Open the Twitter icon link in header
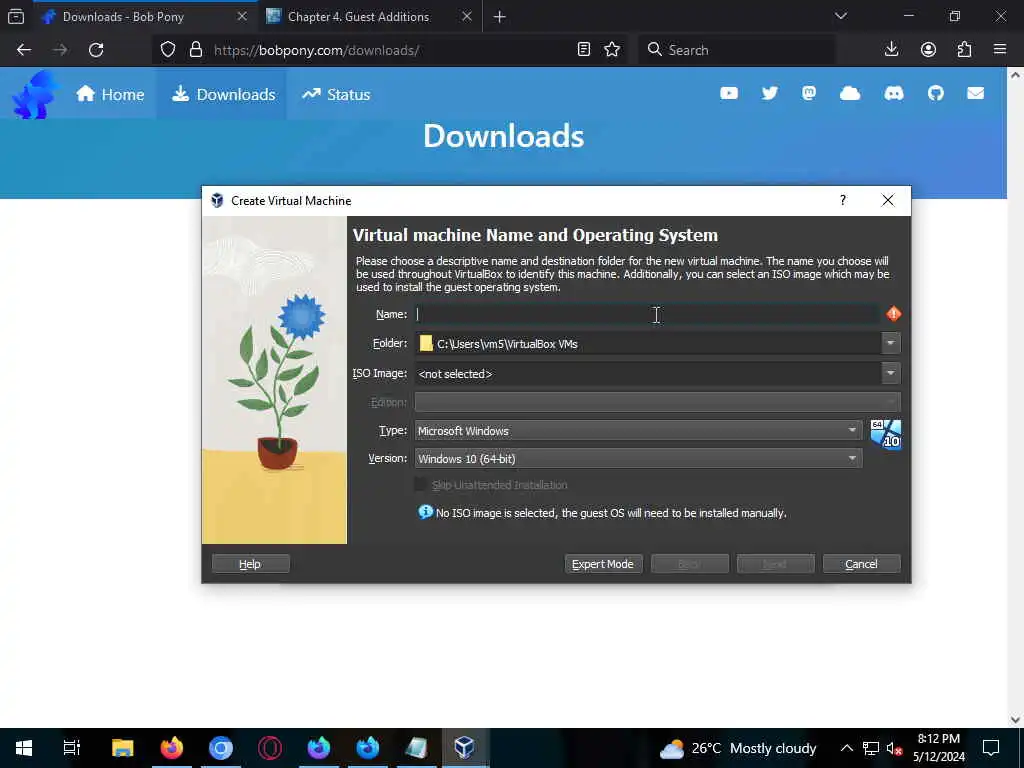Screen dimensions: 1024x768 [769, 93]
